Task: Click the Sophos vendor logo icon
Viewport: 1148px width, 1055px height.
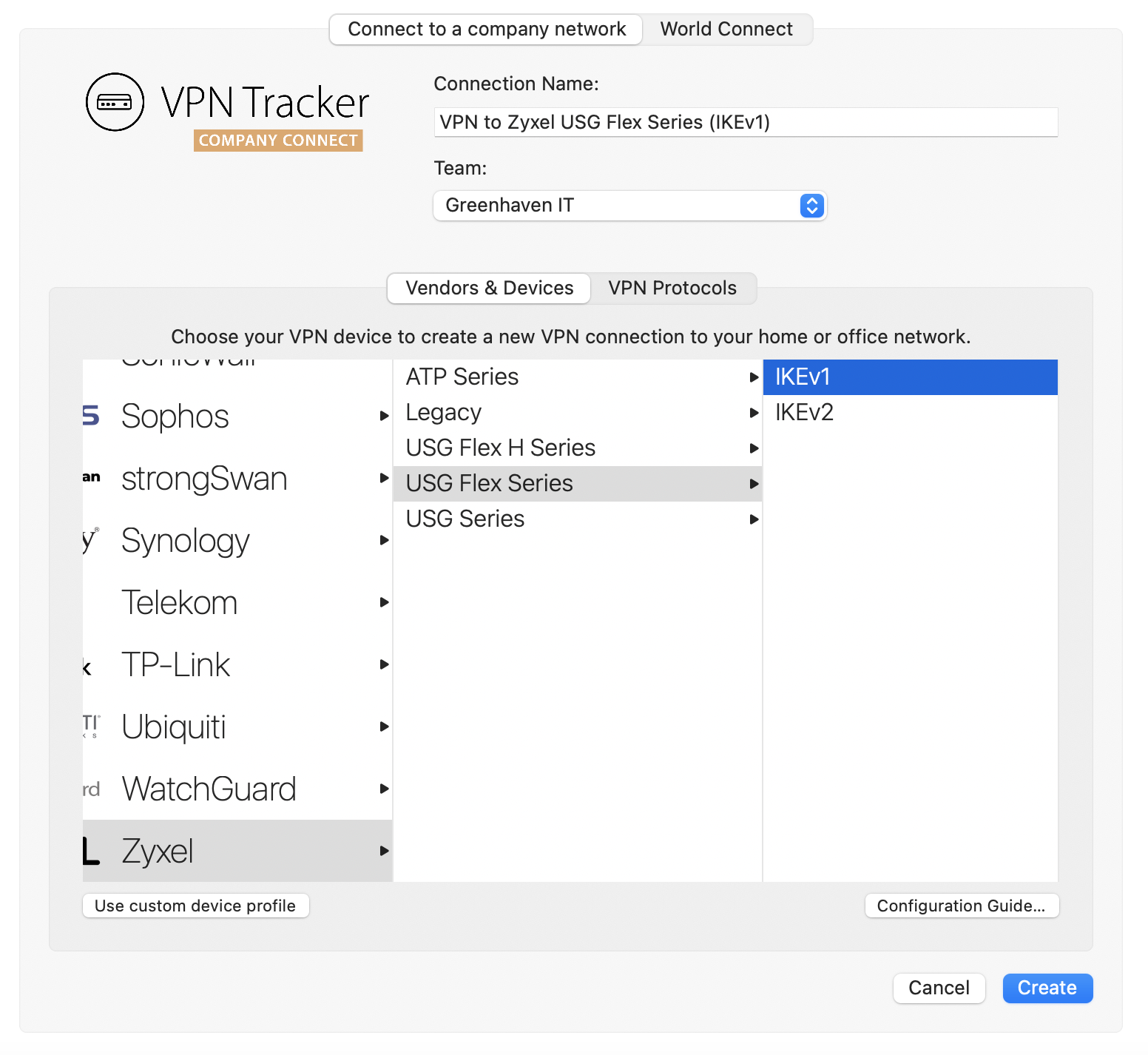Action: pos(90,416)
